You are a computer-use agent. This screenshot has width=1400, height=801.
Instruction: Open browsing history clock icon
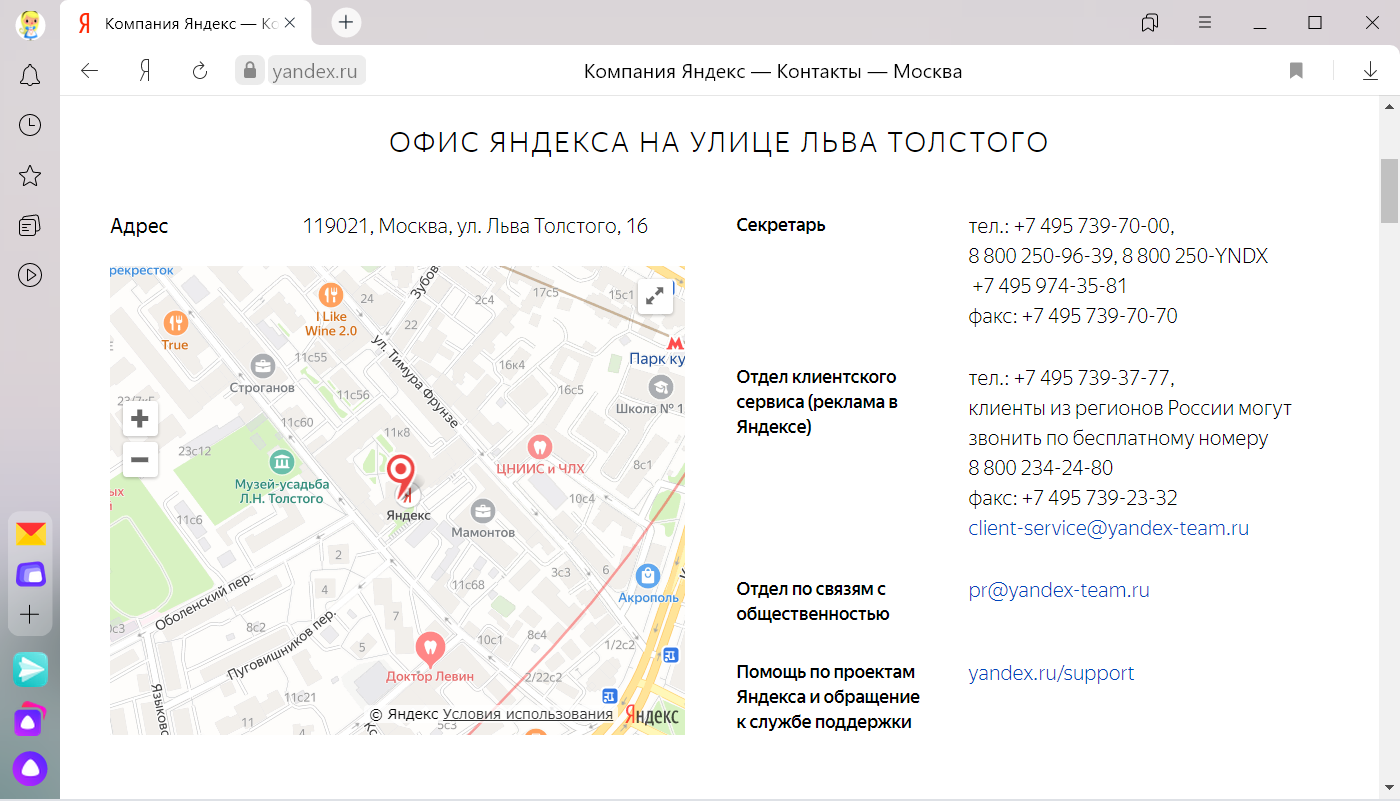click(30, 125)
